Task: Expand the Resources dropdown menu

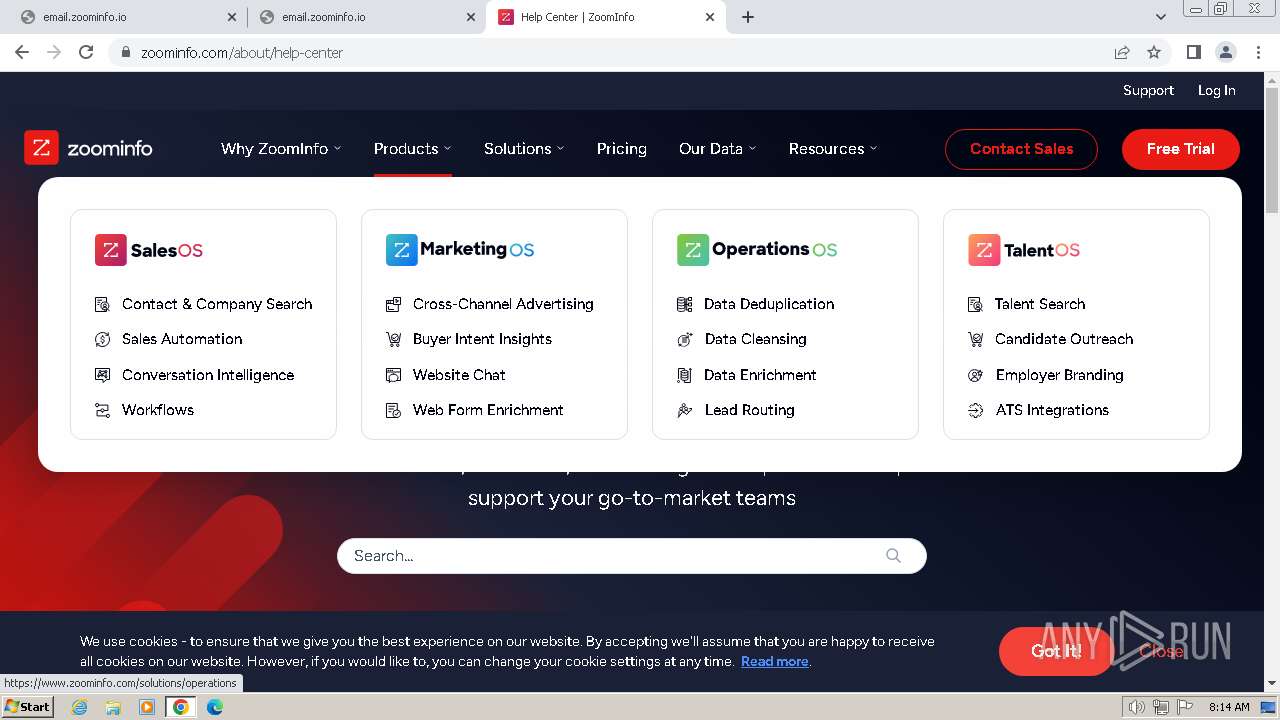Action: (x=833, y=148)
